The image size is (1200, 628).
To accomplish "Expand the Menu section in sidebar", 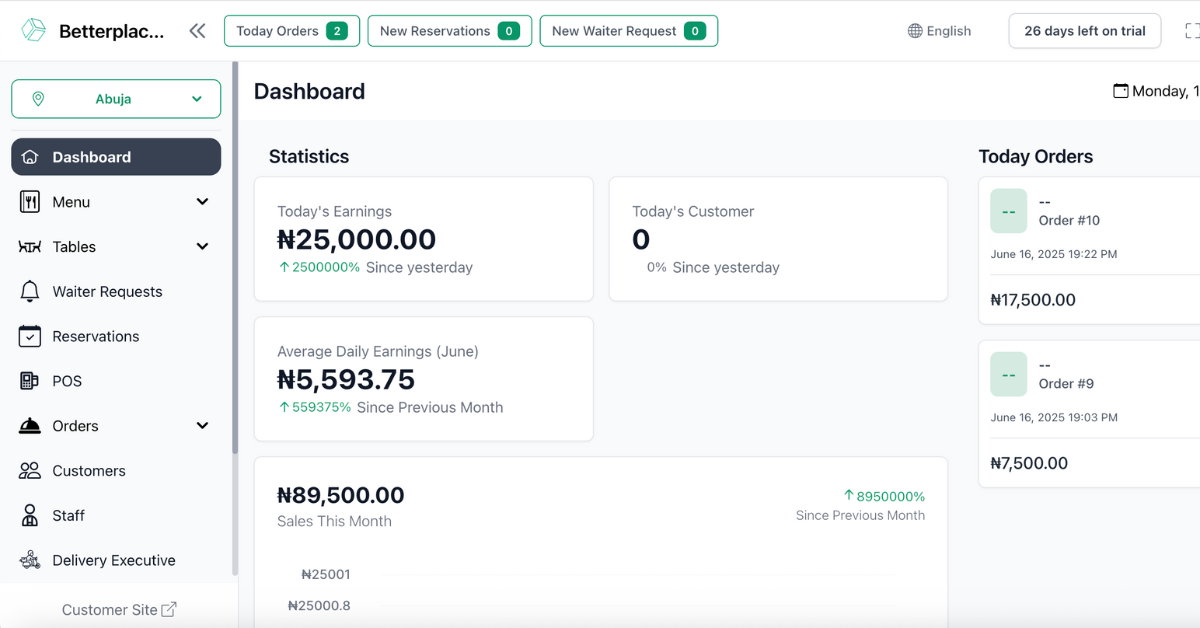I will point(202,202).
